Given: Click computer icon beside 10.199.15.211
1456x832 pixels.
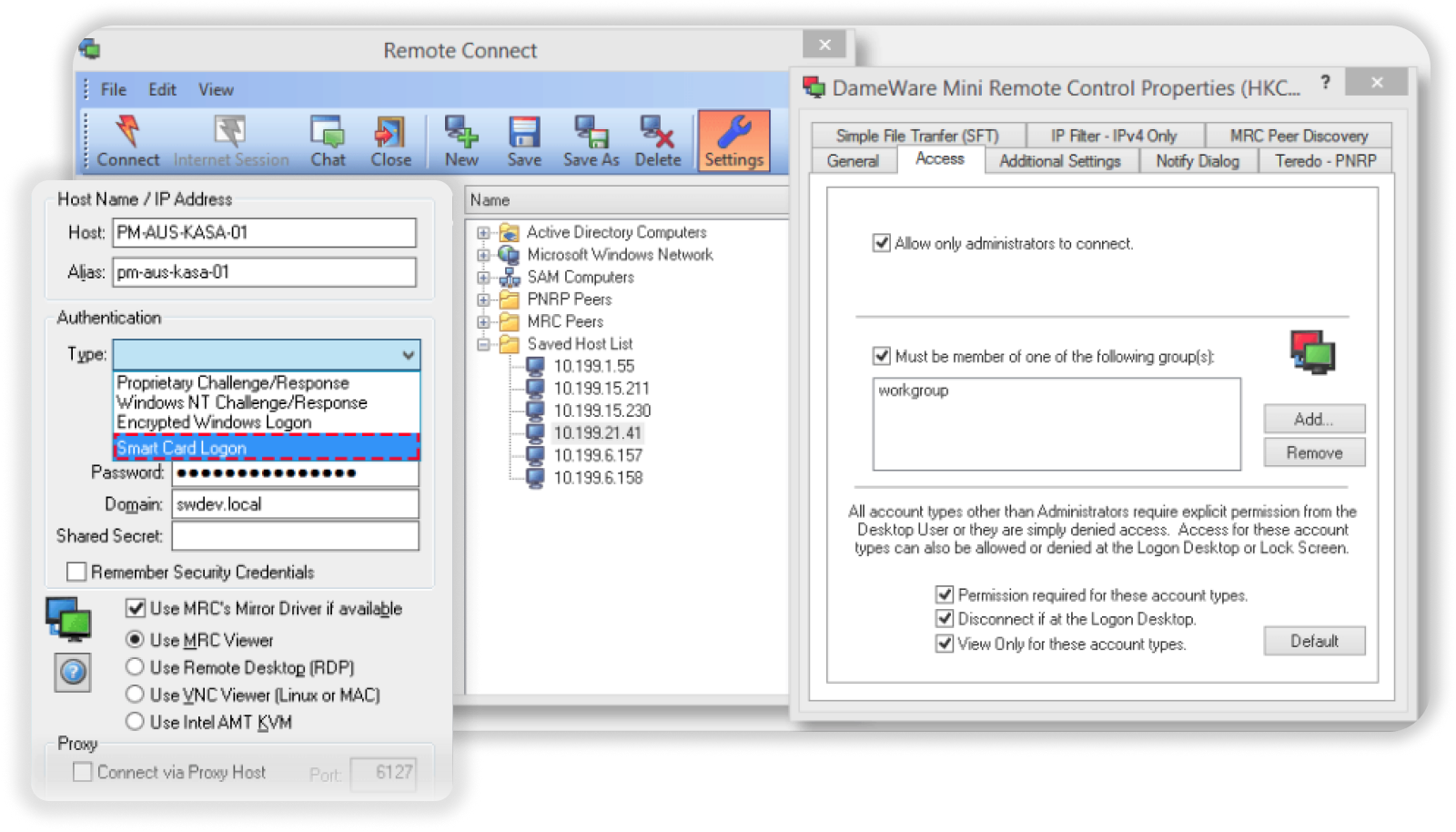Looking at the screenshot, I should coord(536,389).
